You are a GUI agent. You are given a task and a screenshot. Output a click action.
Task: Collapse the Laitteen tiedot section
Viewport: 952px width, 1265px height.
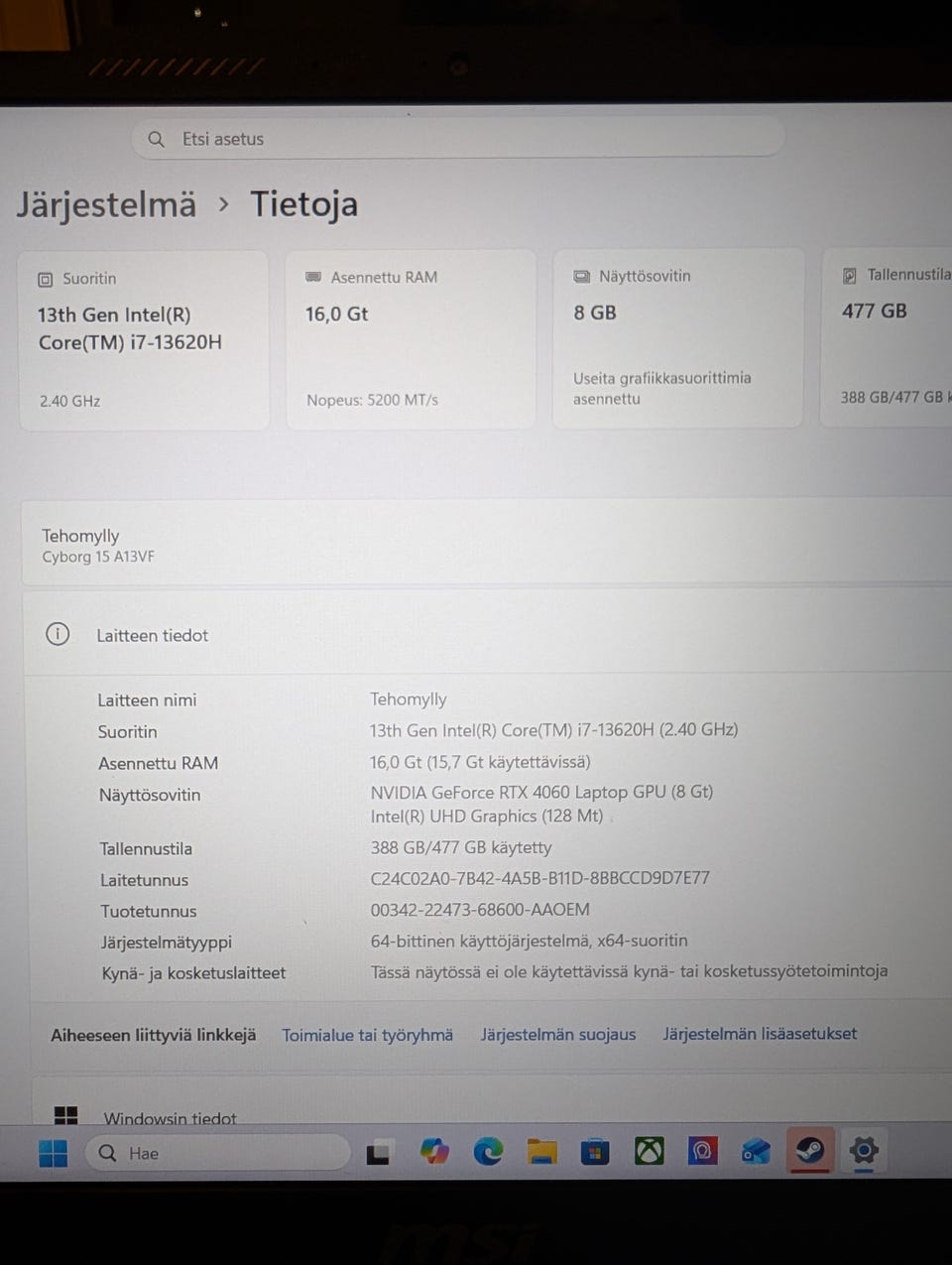pyautogui.click(x=488, y=634)
